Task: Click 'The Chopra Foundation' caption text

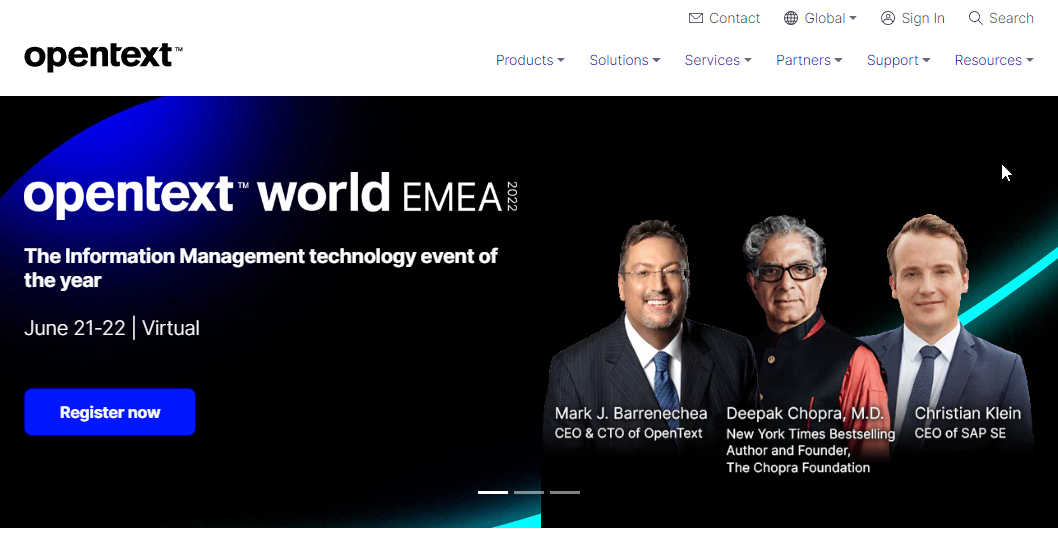Action: [x=798, y=468]
